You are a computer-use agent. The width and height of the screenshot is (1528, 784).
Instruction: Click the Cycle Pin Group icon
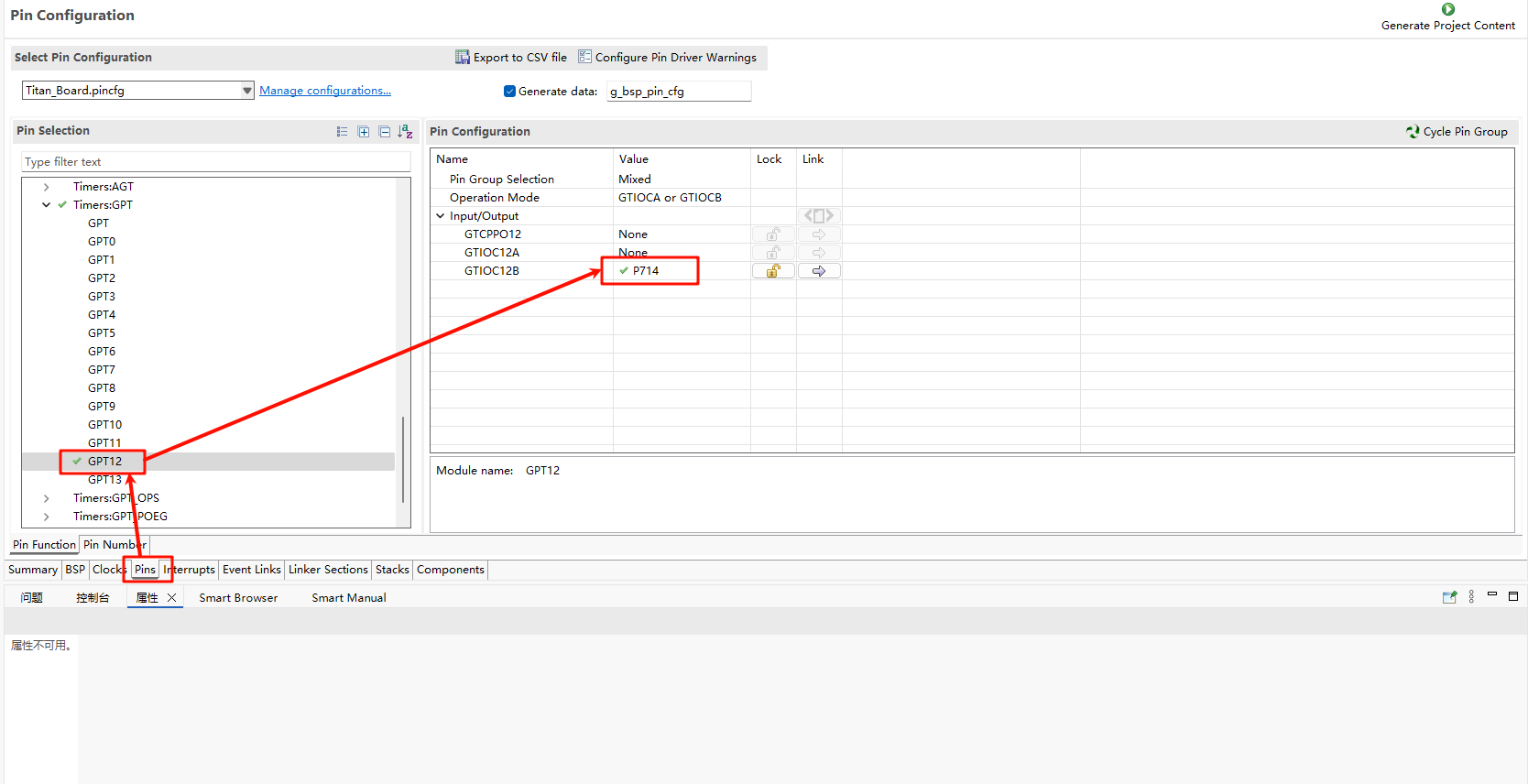(x=1413, y=132)
